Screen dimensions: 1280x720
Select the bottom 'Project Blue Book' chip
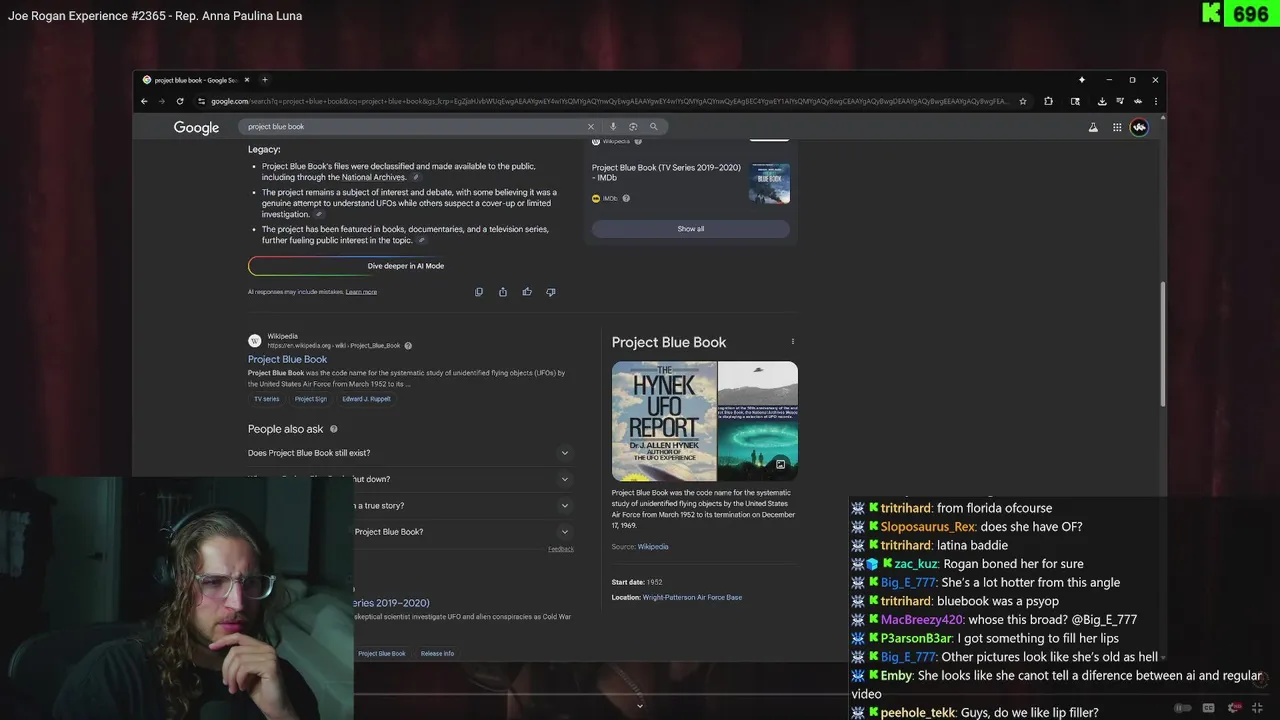pos(382,654)
